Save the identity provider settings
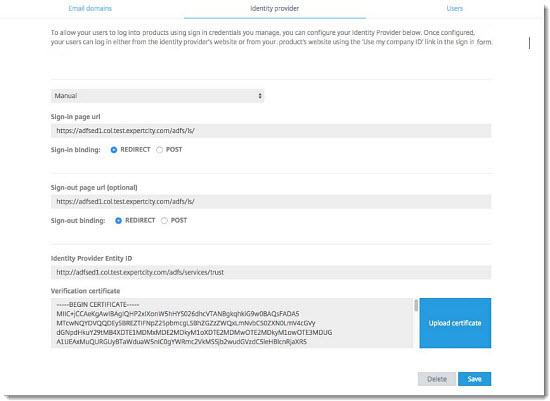The width and height of the screenshot is (550, 401). point(475,379)
